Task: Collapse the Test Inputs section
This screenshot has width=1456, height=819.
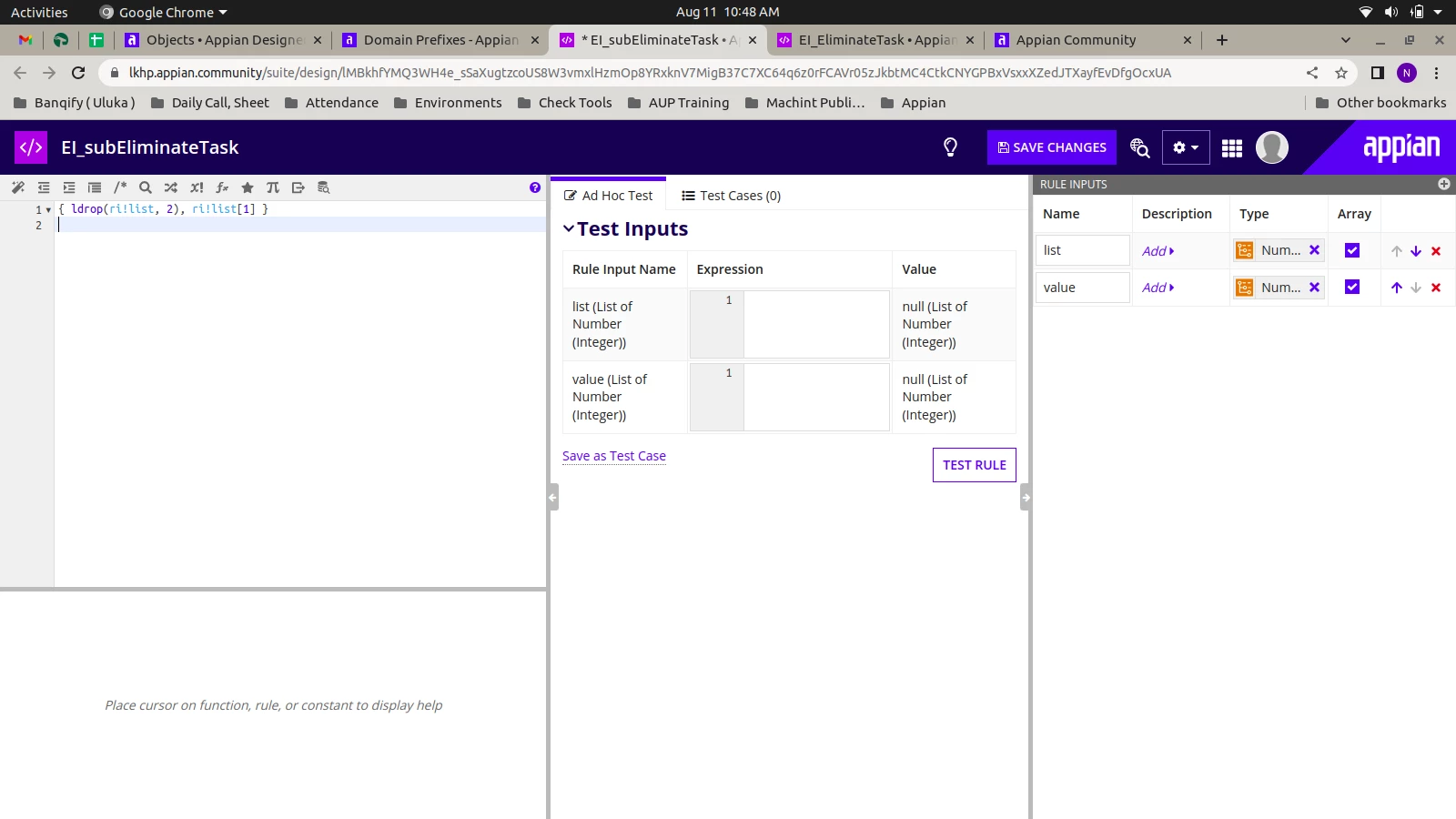Action: (x=569, y=229)
